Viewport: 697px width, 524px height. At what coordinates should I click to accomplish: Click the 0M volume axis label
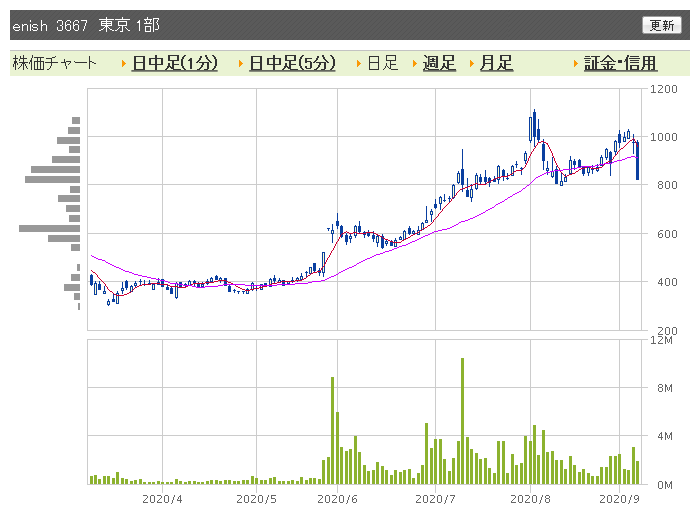[x=665, y=485]
